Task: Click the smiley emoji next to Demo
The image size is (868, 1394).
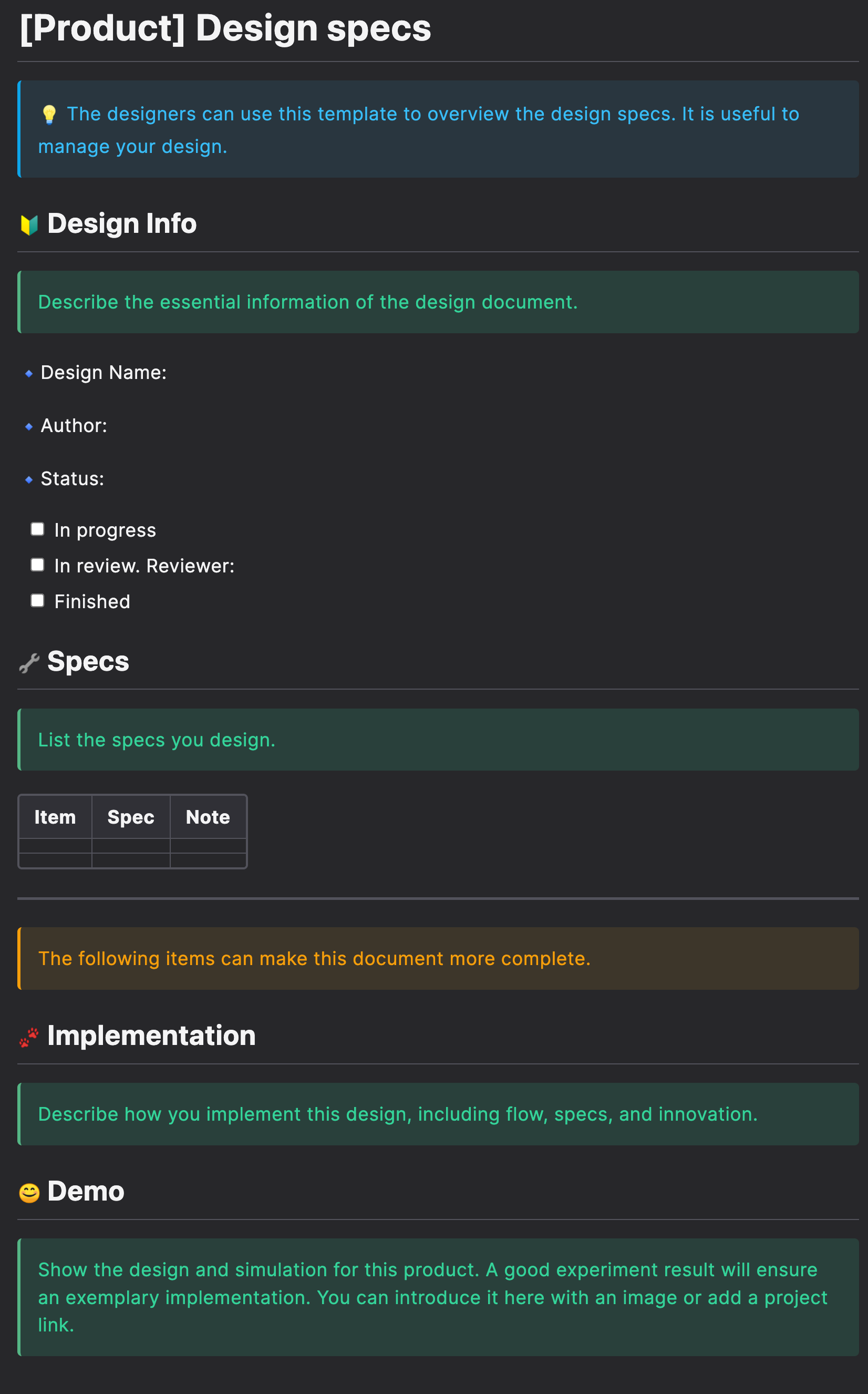Action: coord(29,1193)
